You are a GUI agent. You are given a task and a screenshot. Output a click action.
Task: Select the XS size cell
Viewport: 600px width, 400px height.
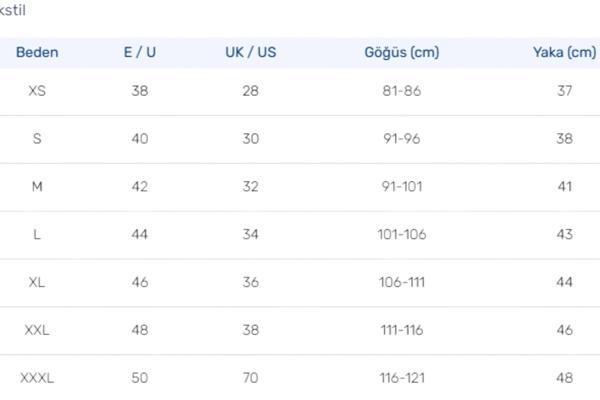(37, 90)
